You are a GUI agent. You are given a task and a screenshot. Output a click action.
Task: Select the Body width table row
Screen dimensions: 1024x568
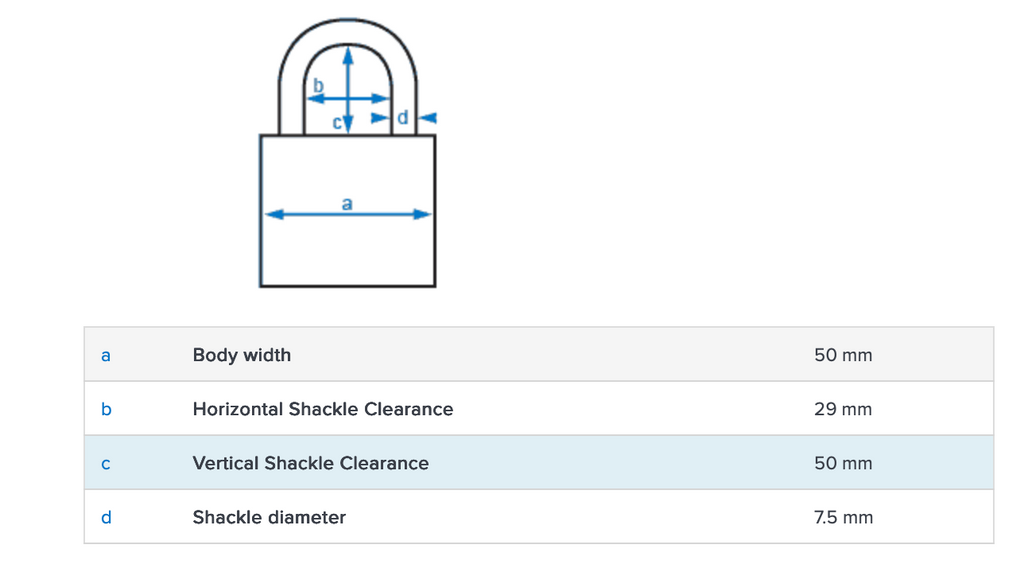click(x=538, y=355)
